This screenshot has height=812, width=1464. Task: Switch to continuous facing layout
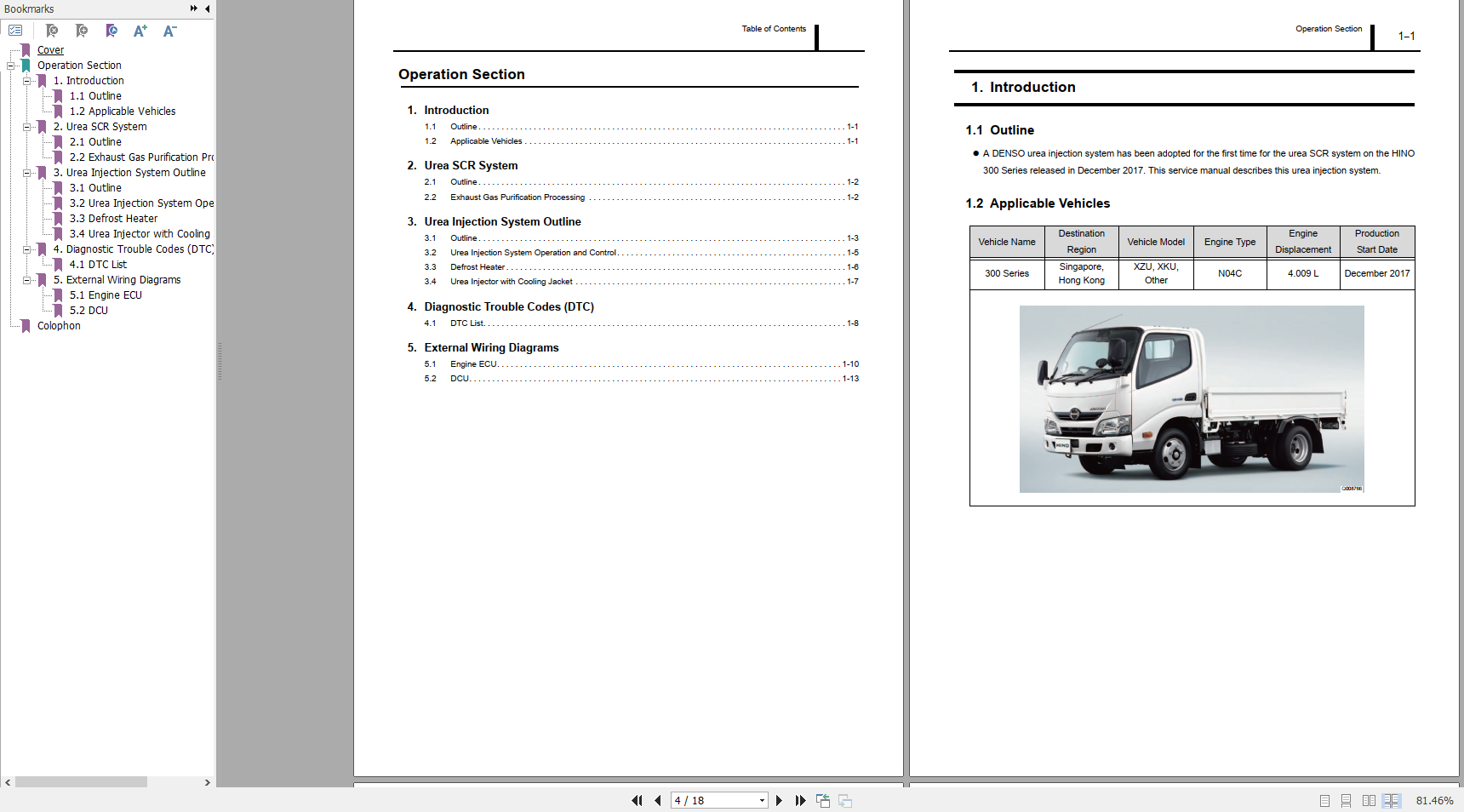click(1392, 800)
